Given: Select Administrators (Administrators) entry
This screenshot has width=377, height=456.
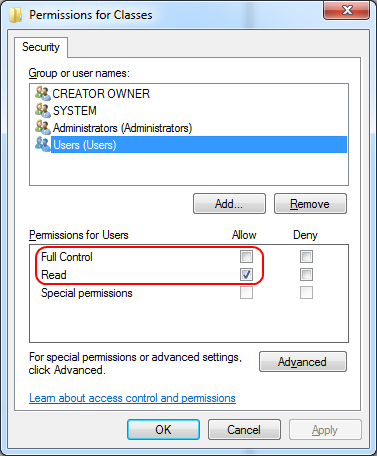Looking at the screenshot, I should point(122,128).
